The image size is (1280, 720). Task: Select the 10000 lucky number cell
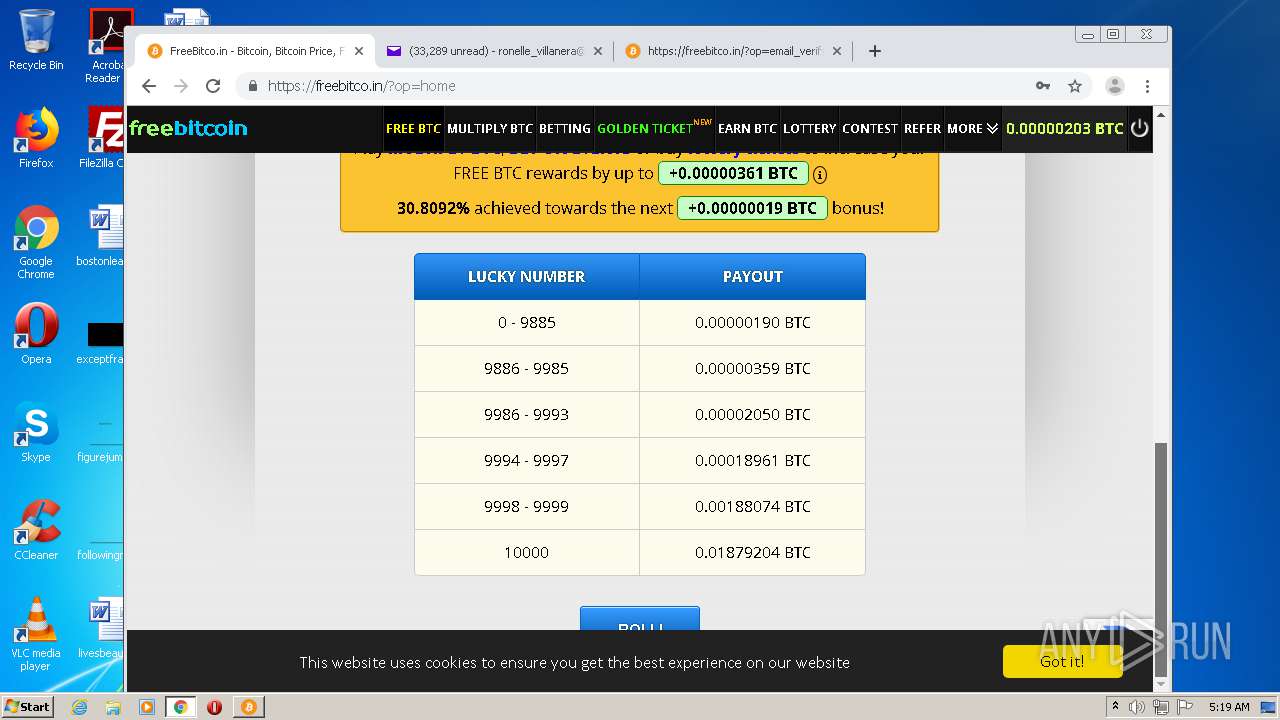point(527,553)
